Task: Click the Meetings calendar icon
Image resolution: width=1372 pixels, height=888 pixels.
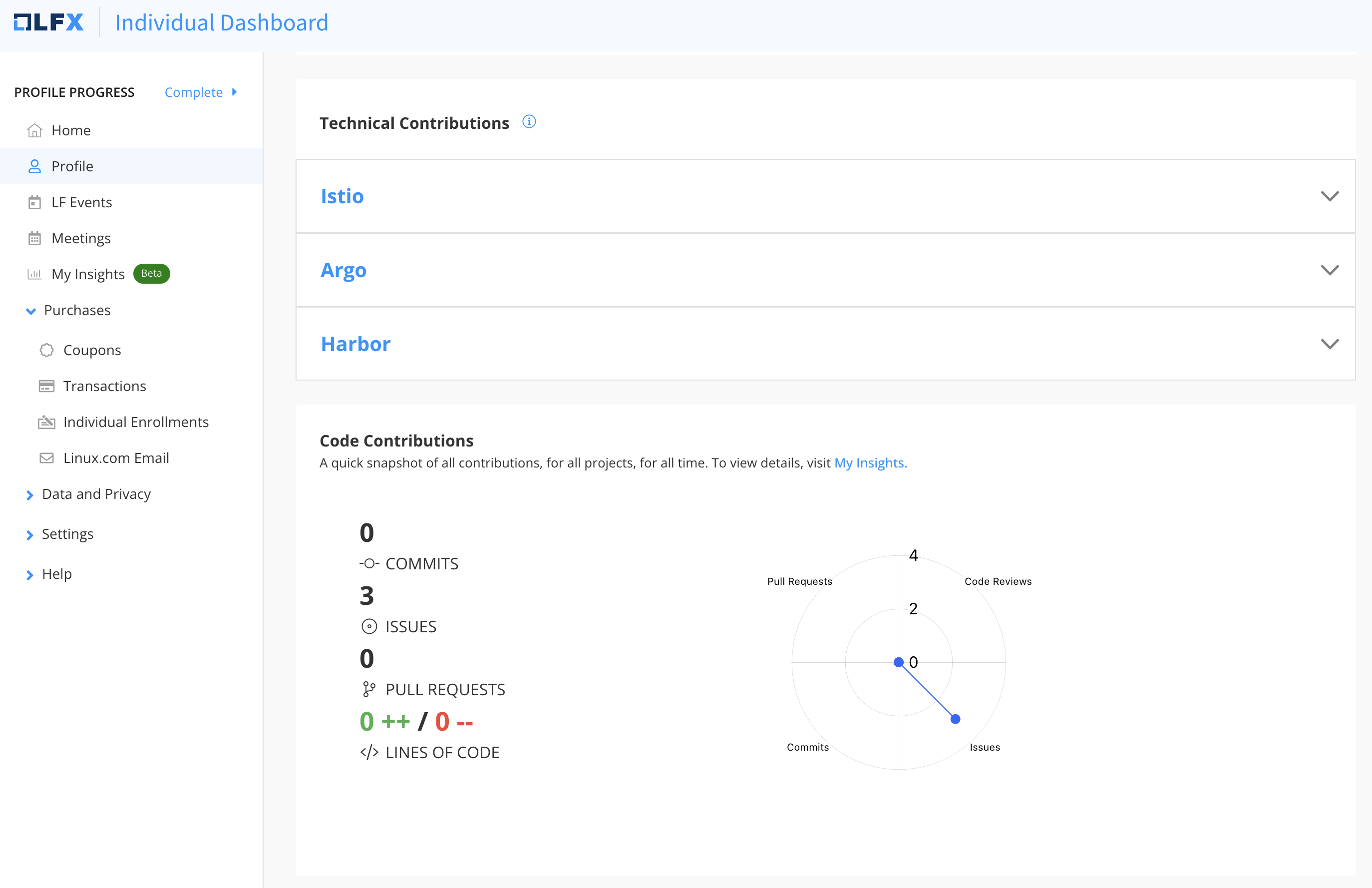Action: [x=34, y=238]
